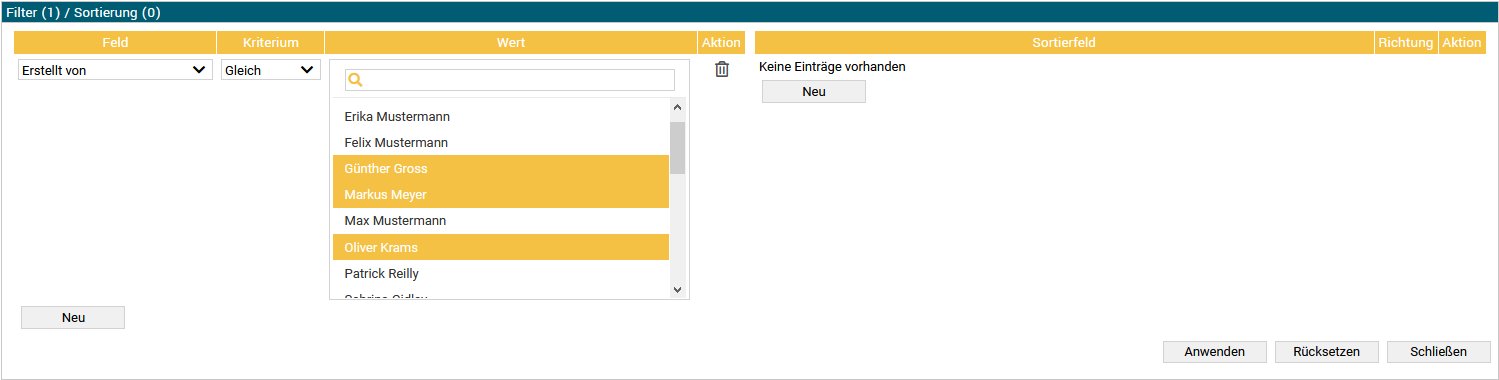
Task: Focus the Wert search input field
Action: pos(510,80)
